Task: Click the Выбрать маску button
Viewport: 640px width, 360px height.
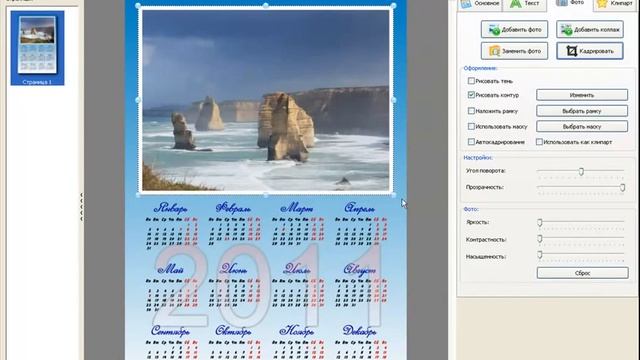Action: tap(582, 127)
